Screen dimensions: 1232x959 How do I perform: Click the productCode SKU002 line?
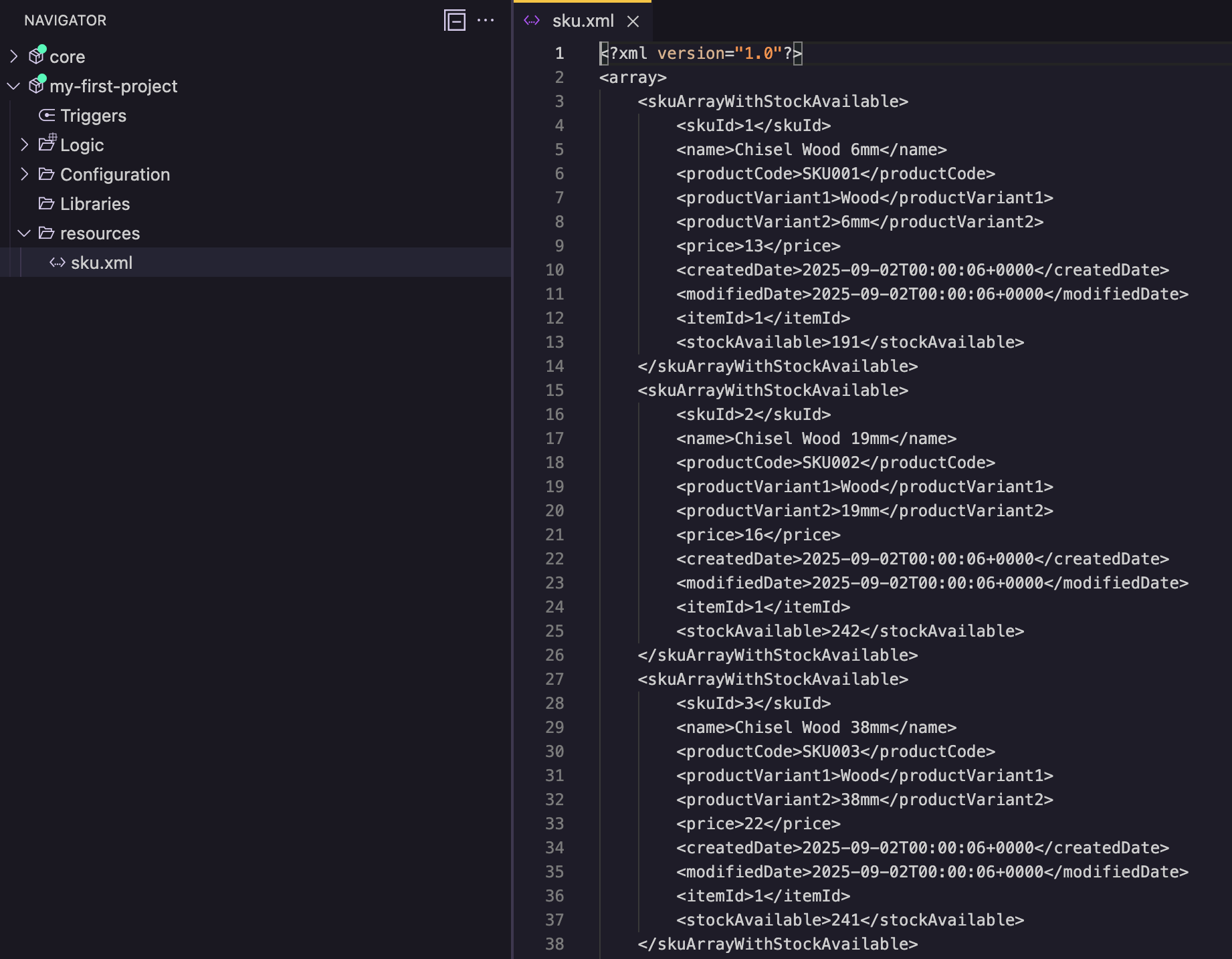(x=835, y=462)
